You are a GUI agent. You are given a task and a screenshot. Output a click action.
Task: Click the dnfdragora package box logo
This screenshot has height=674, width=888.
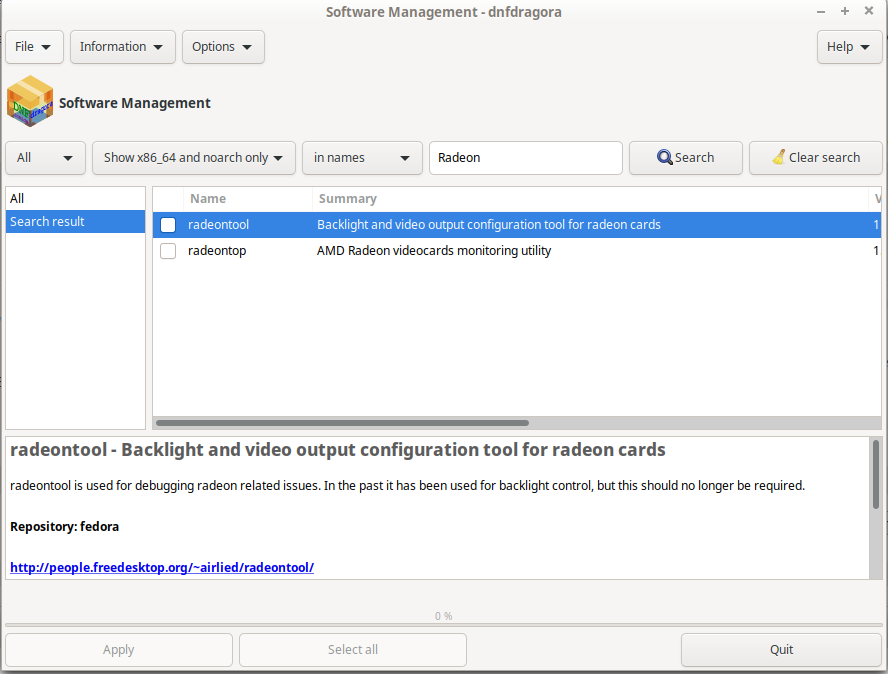tap(30, 101)
